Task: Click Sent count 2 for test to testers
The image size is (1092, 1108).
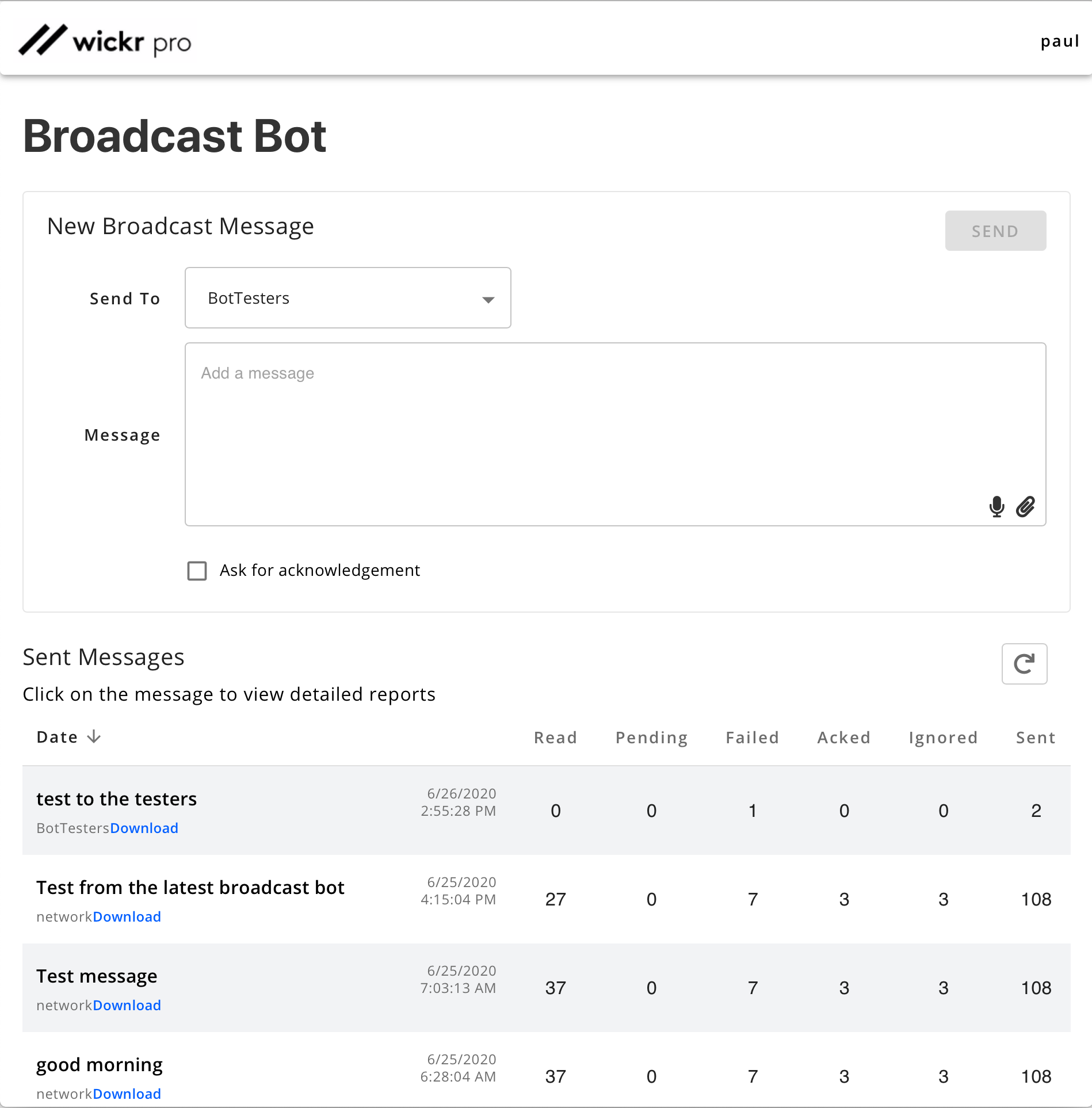Action: coord(1036,811)
